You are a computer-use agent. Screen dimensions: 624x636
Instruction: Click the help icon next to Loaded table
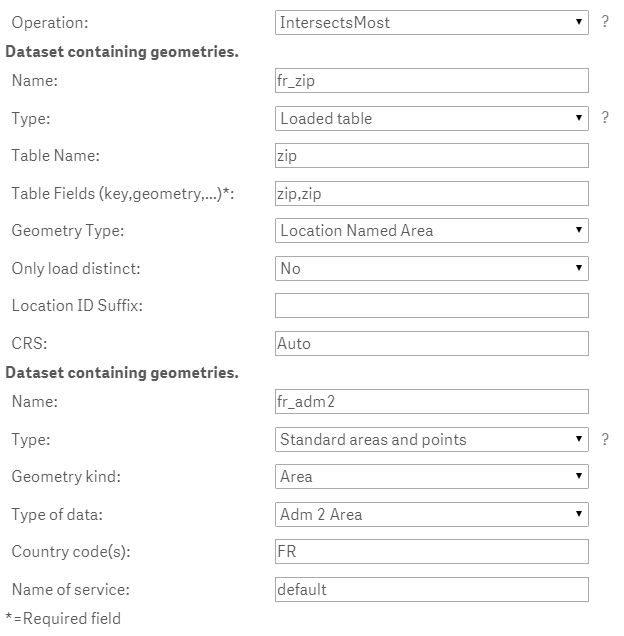click(605, 118)
